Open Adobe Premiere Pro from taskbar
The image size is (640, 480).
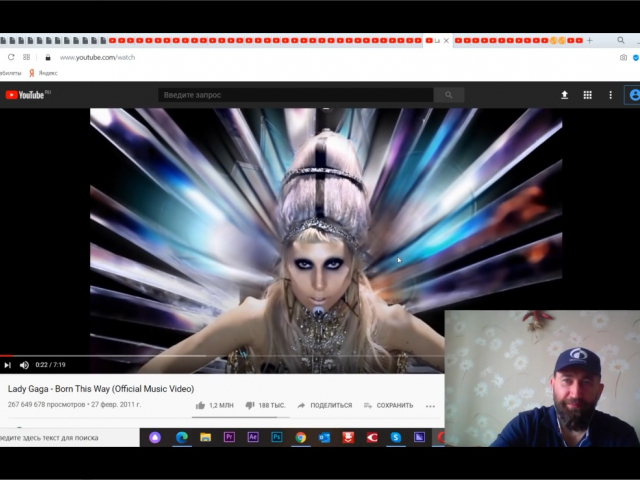click(x=229, y=437)
